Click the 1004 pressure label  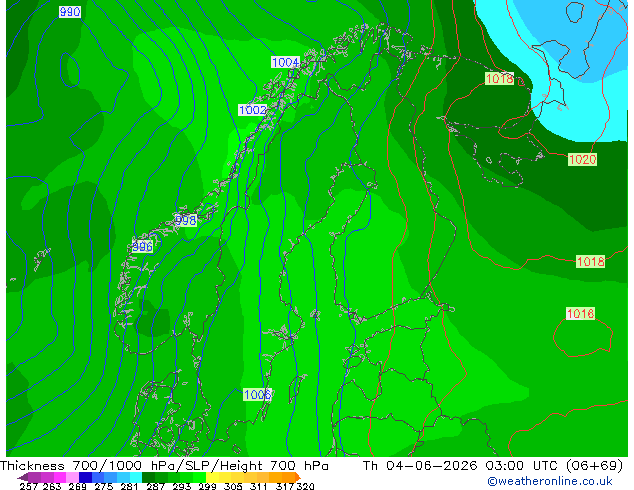285,62
